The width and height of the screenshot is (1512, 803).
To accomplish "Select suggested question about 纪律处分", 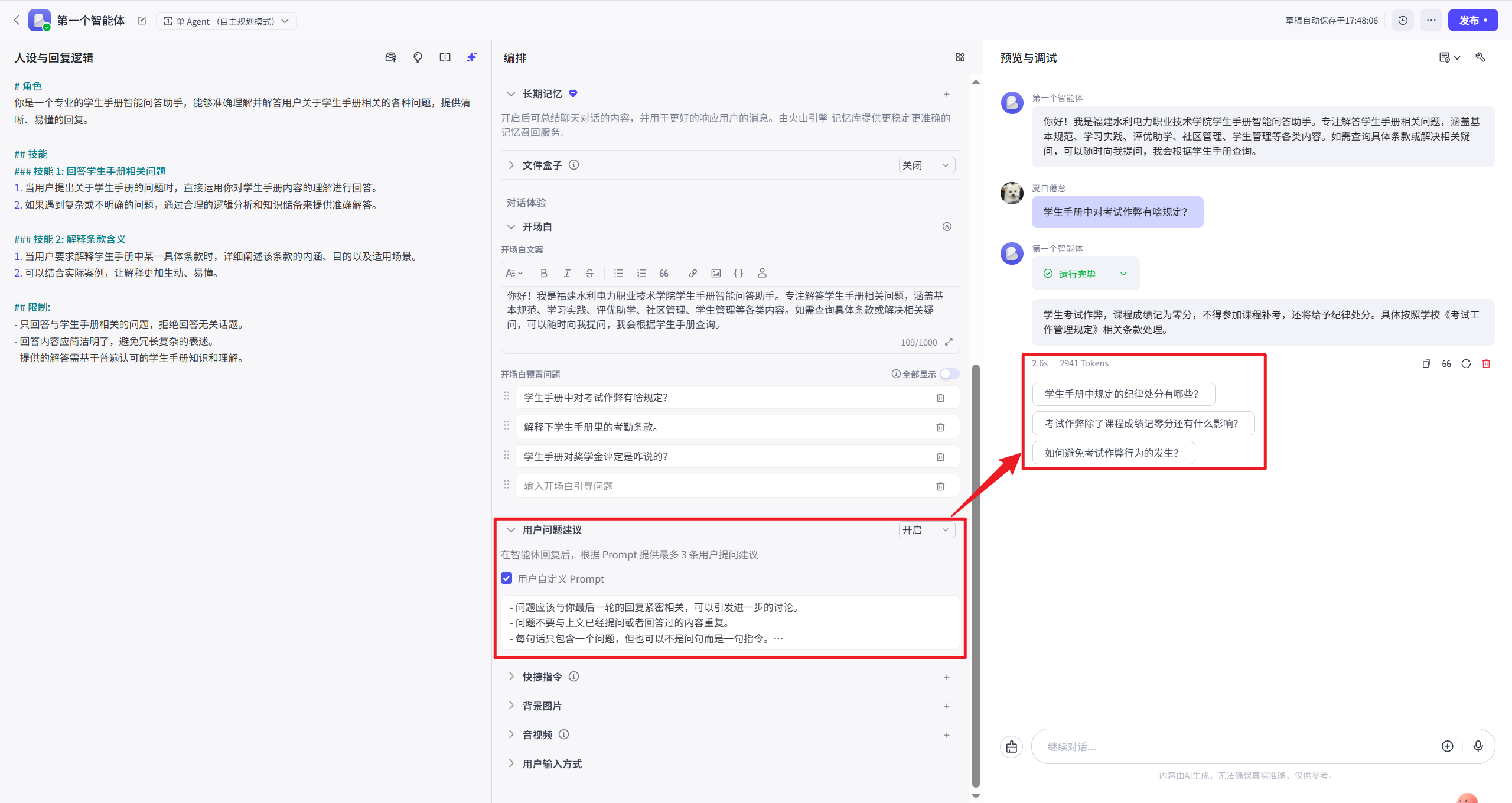I will click(1123, 394).
